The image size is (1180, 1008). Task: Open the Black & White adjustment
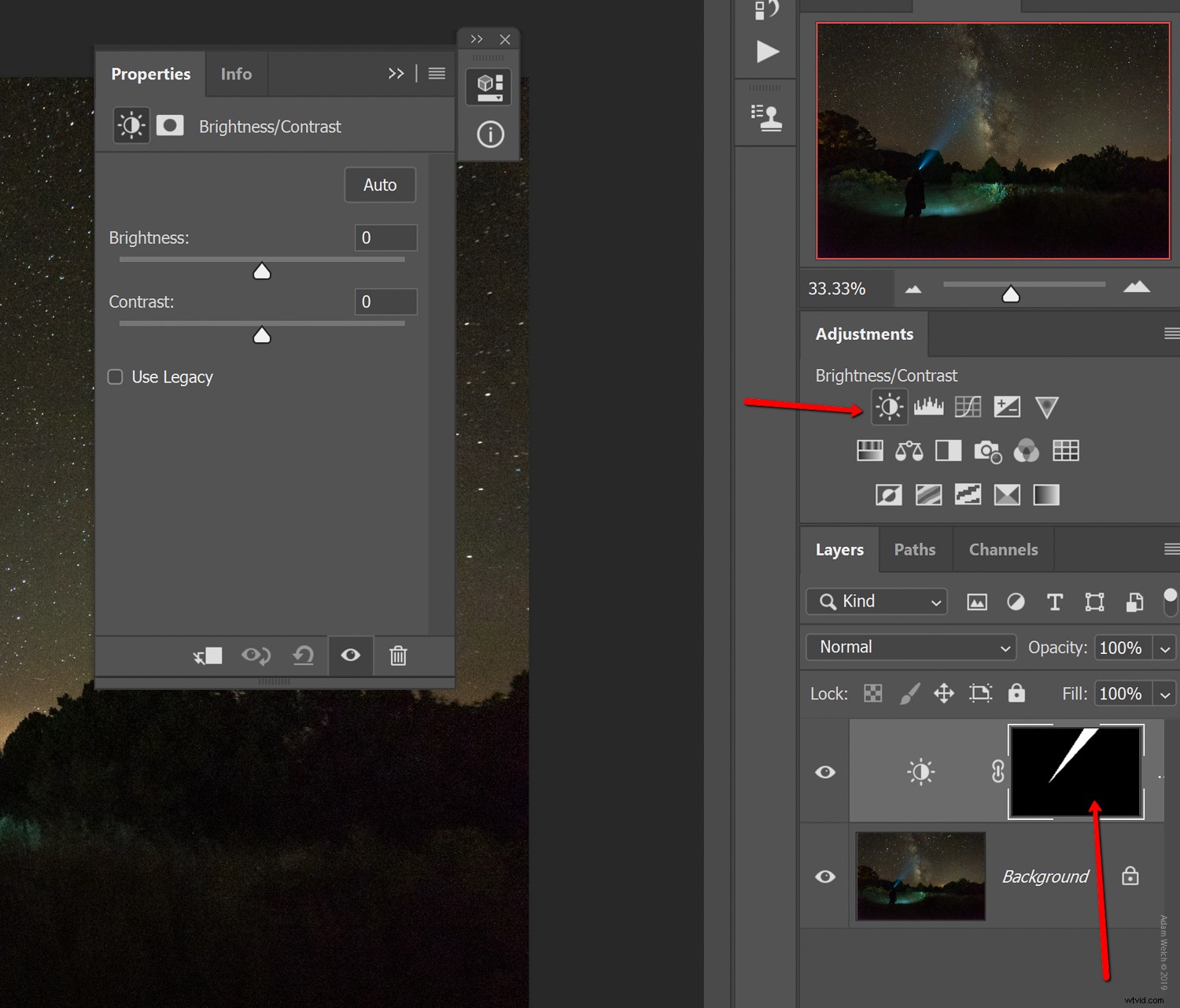pos(948,451)
